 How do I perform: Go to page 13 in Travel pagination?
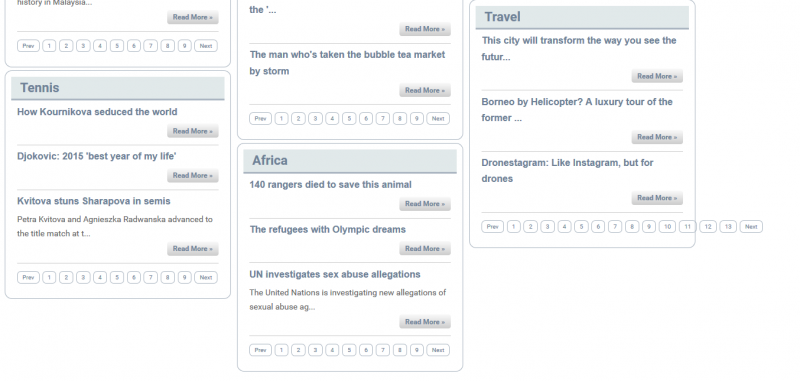[x=728, y=226]
